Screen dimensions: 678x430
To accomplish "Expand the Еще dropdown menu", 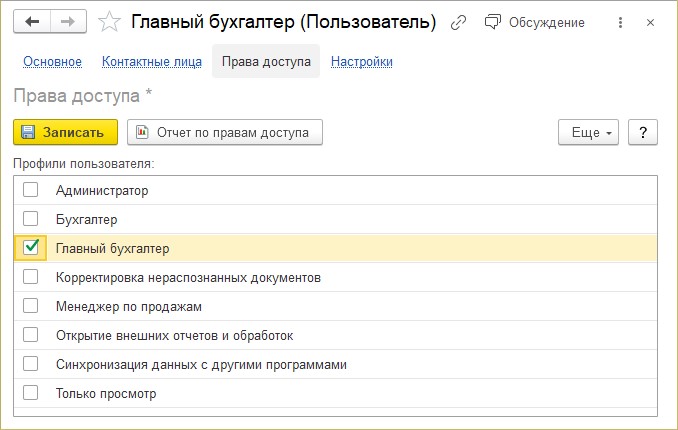I will pyautogui.click(x=588, y=132).
